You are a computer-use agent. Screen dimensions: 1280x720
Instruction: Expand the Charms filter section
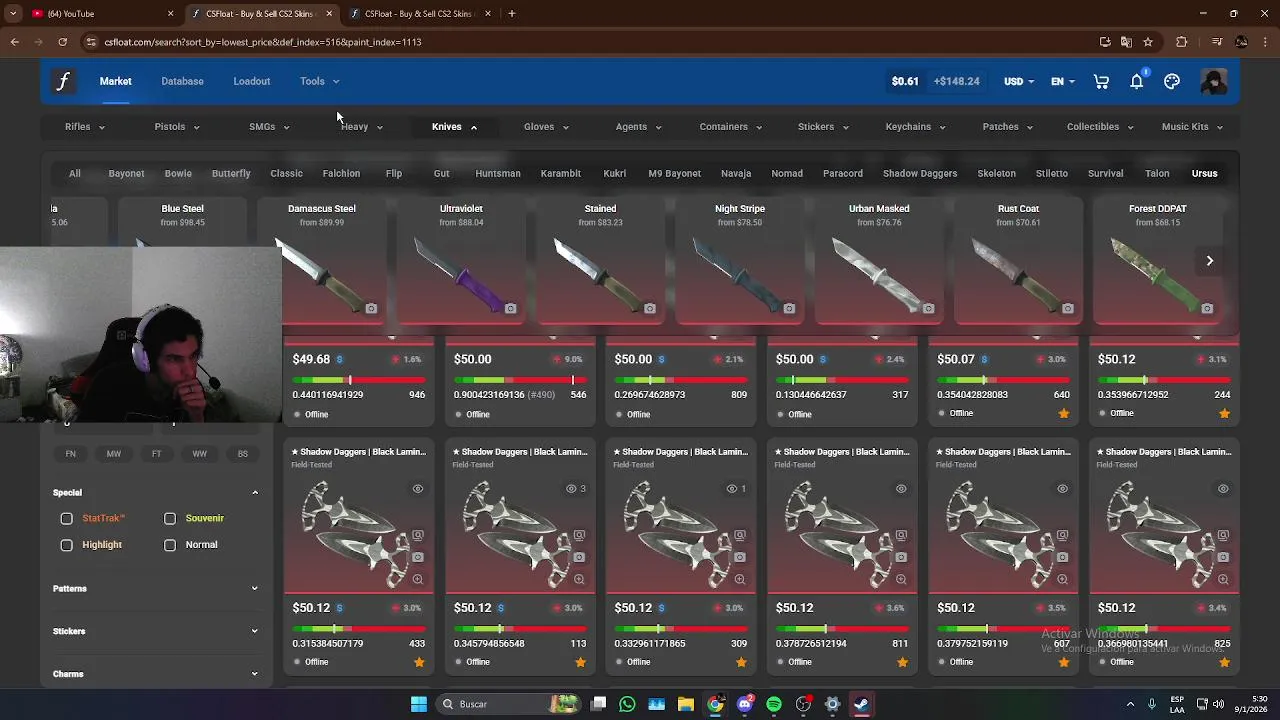155,674
